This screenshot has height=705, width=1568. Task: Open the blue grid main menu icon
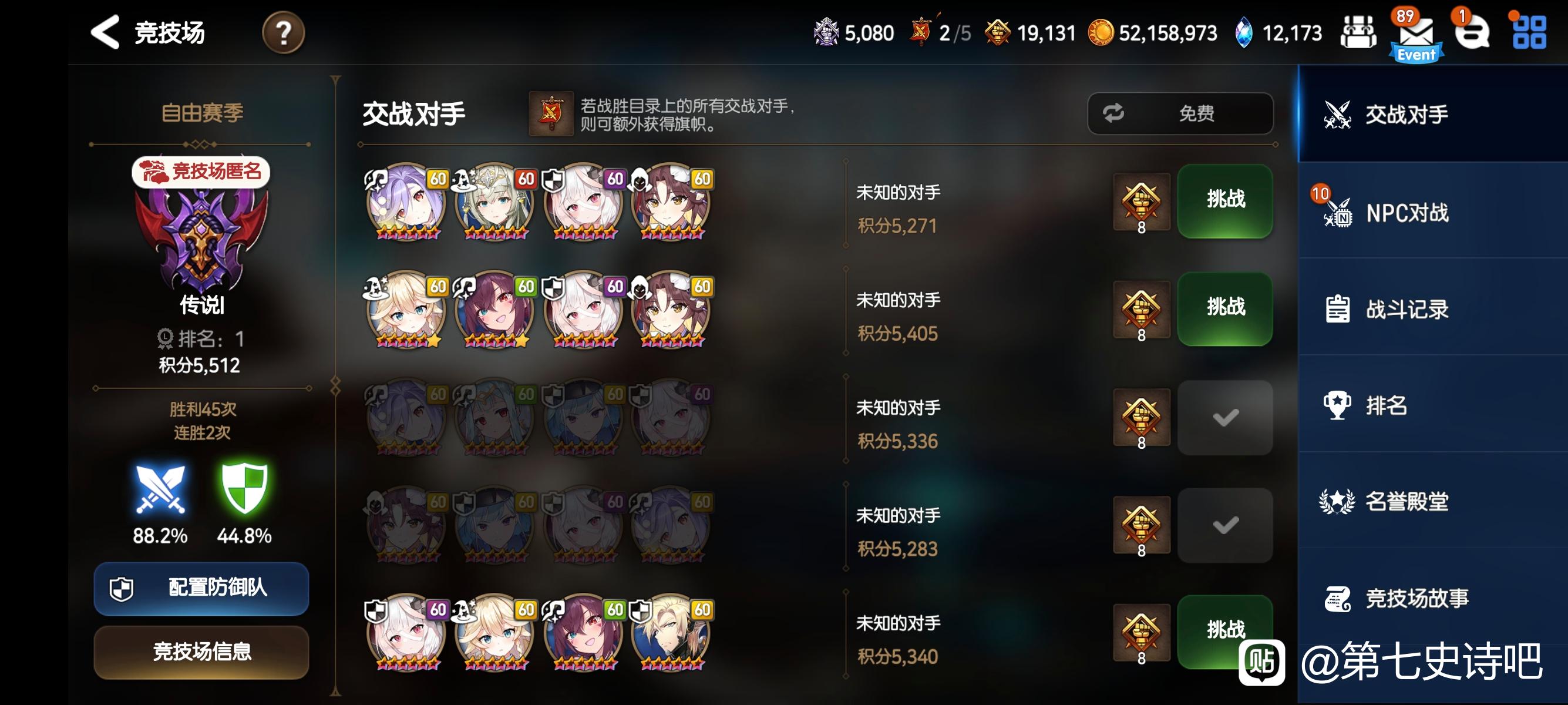coord(1529,32)
